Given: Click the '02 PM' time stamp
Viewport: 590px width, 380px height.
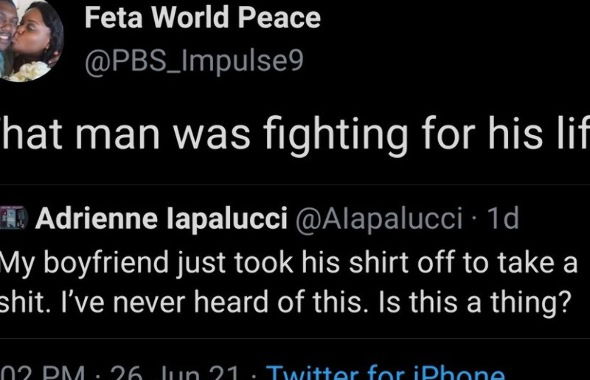Looking at the screenshot, I should click(42, 372).
